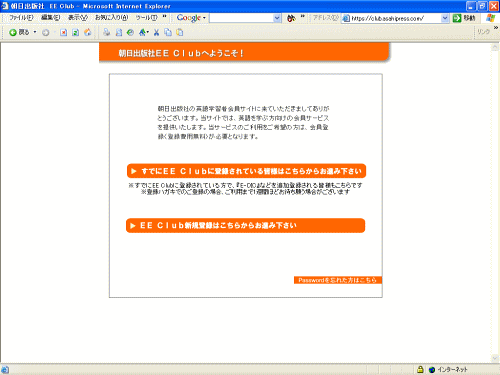
Task: Click the green 移動 Go button
Action: tap(464, 18)
